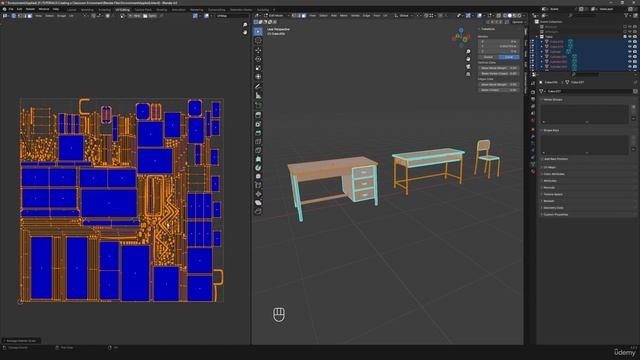The width and height of the screenshot is (640, 360).
Task: Open the File menu
Action: point(11,9)
